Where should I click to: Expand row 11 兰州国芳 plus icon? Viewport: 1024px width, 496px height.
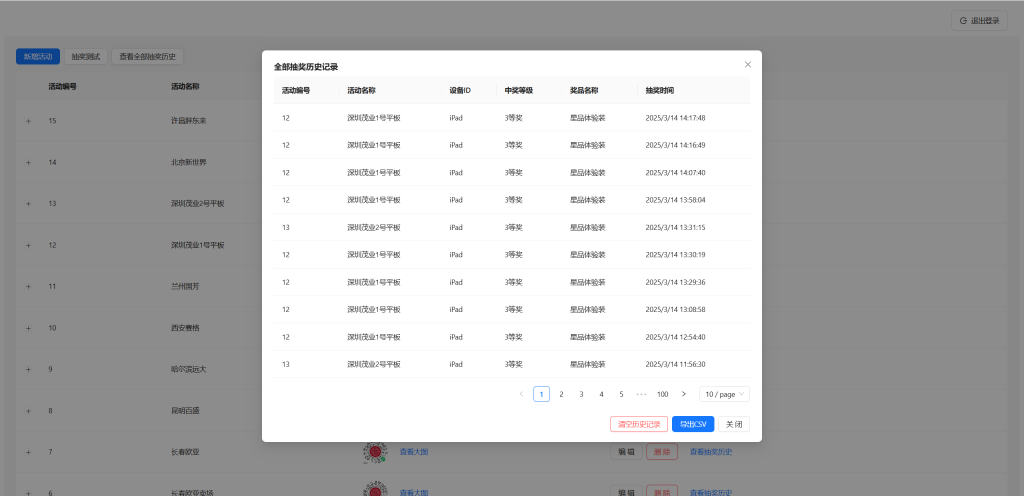[x=28, y=287]
